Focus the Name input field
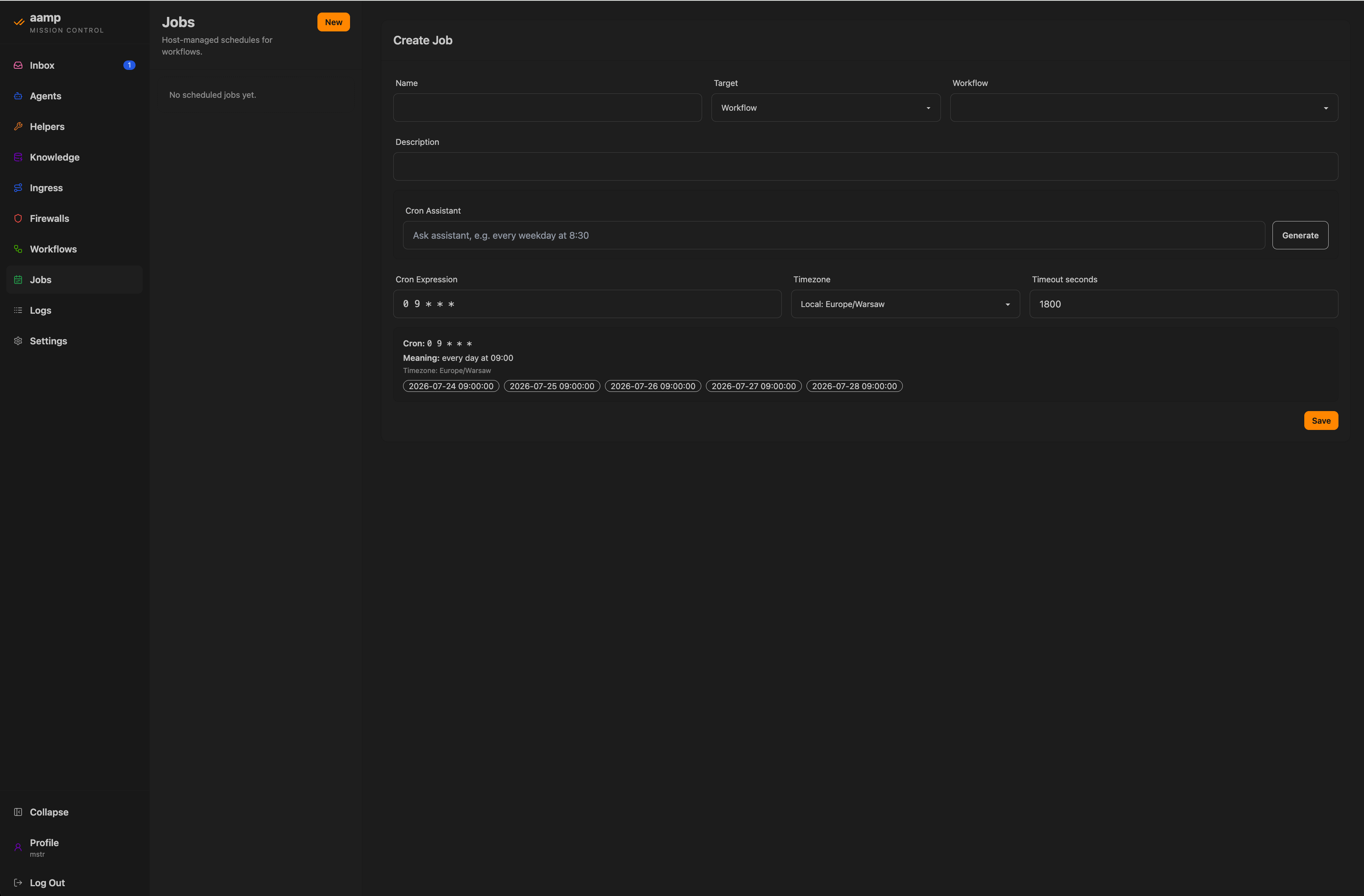The height and width of the screenshot is (896, 1364). 547,108
